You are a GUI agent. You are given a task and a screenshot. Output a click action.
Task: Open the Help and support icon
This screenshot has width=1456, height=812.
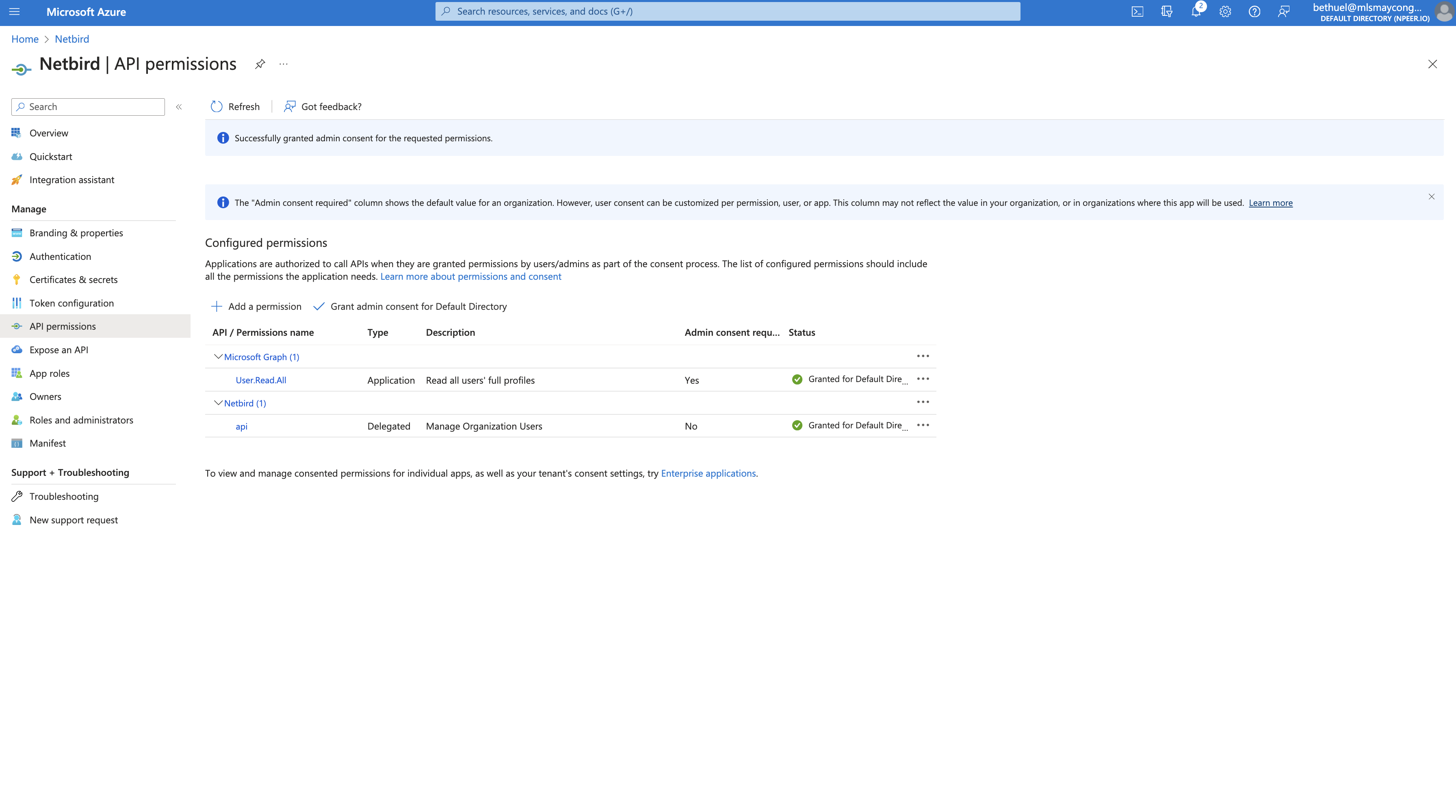[x=1254, y=11]
